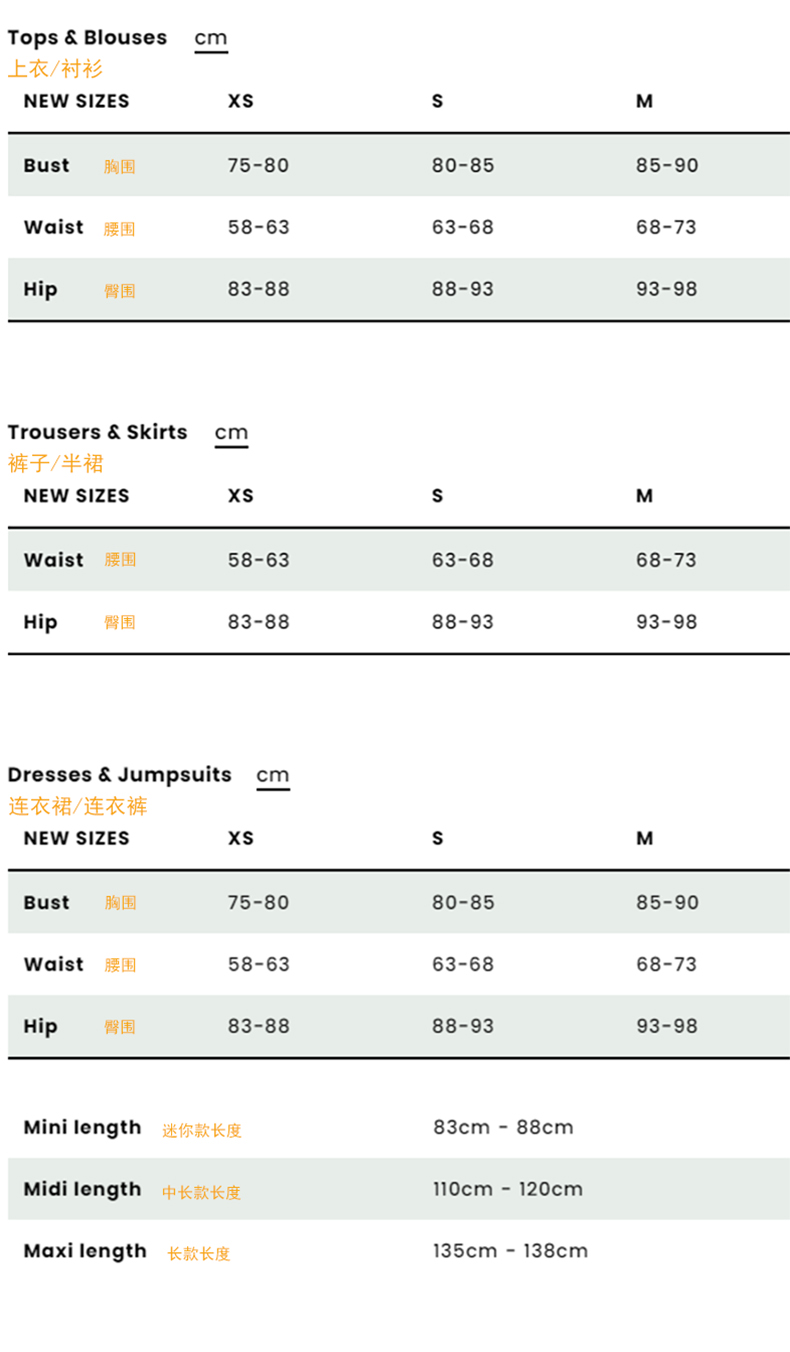Click Waist 63-68 cell in Tops table
The image size is (790, 1352).
pyautogui.click(x=463, y=227)
